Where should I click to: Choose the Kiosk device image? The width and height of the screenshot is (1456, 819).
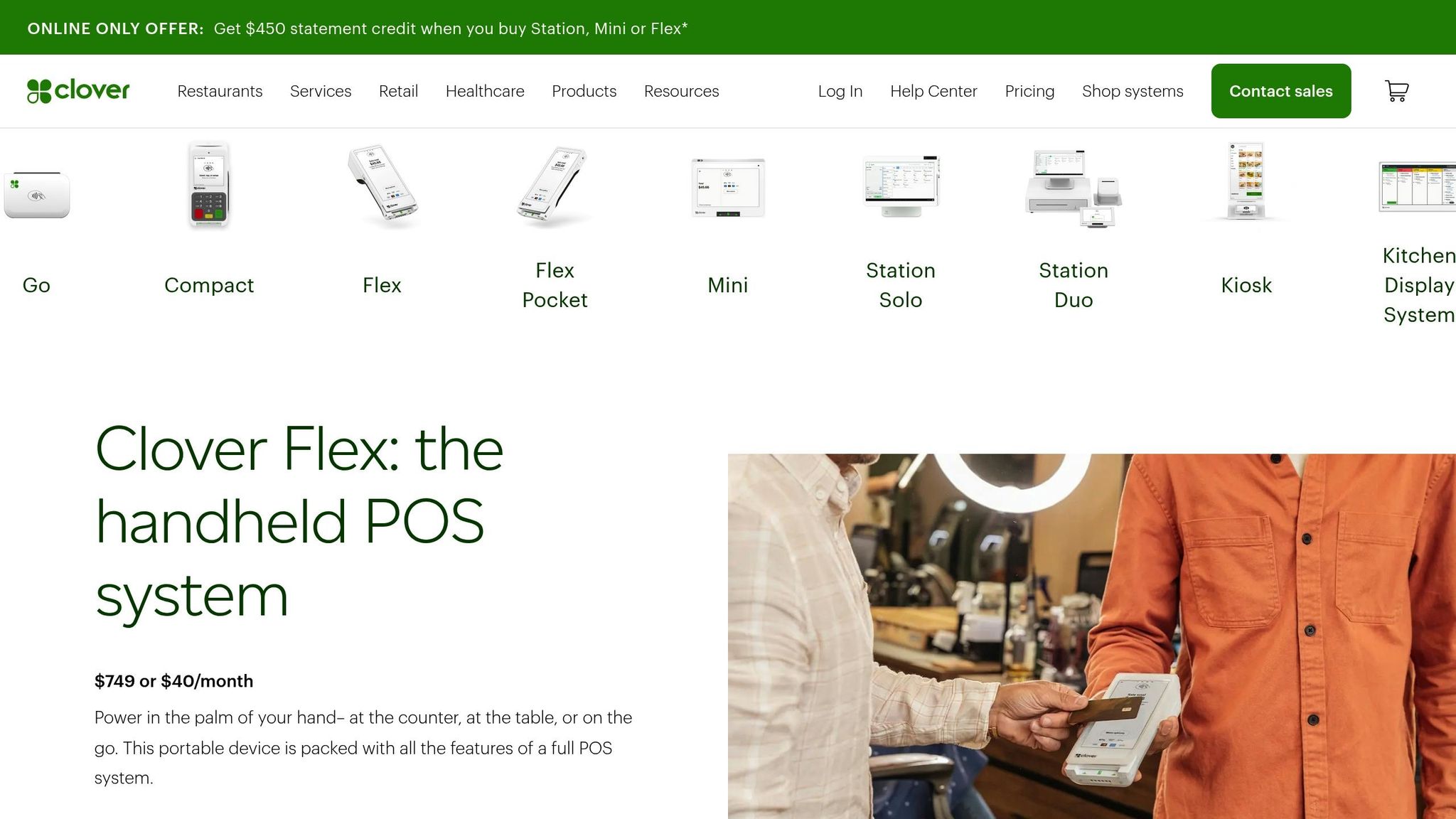[x=1246, y=181]
